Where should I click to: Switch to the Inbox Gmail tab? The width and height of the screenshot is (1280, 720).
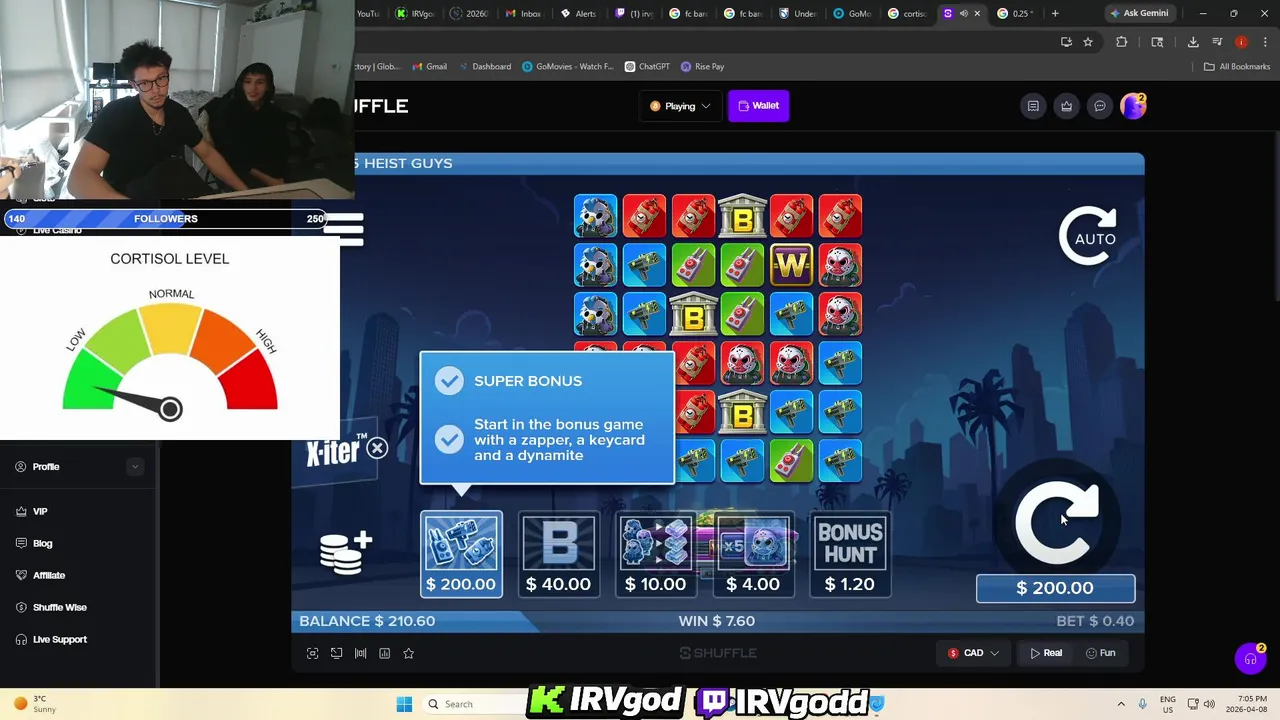(523, 13)
